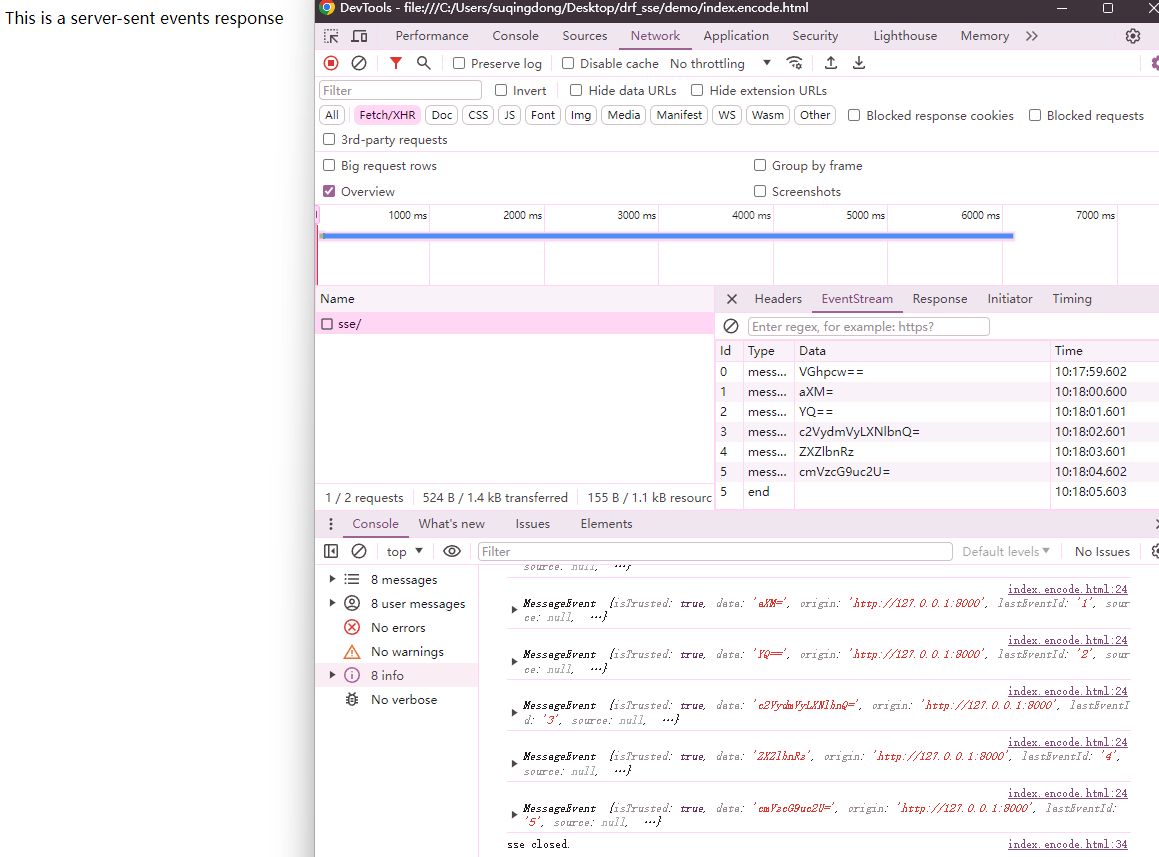Clear the network log
The width and height of the screenshot is (1159, 857).
pos(359,63)
